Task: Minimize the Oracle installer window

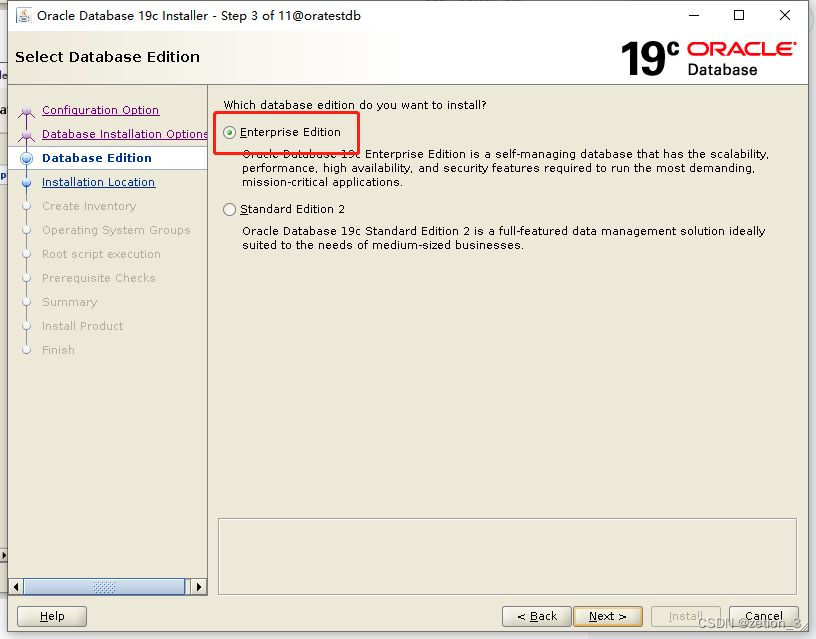Action: tap(694, 16)
